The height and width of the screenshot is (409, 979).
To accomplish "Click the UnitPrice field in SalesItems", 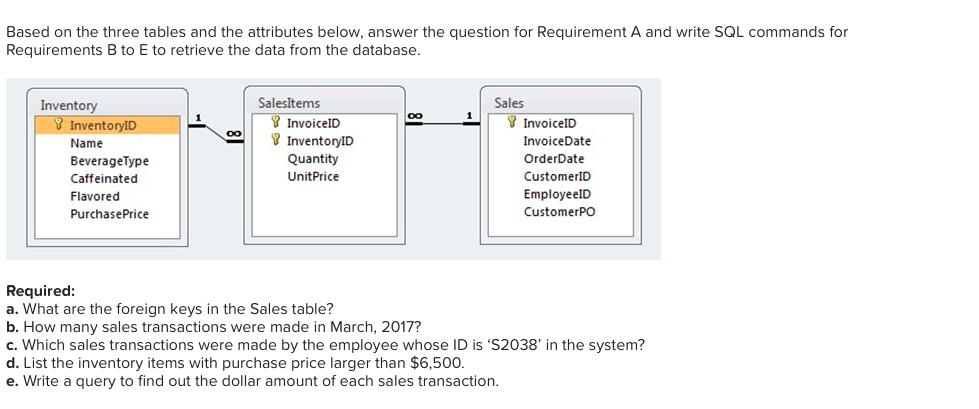I will (x=313, y=177).
